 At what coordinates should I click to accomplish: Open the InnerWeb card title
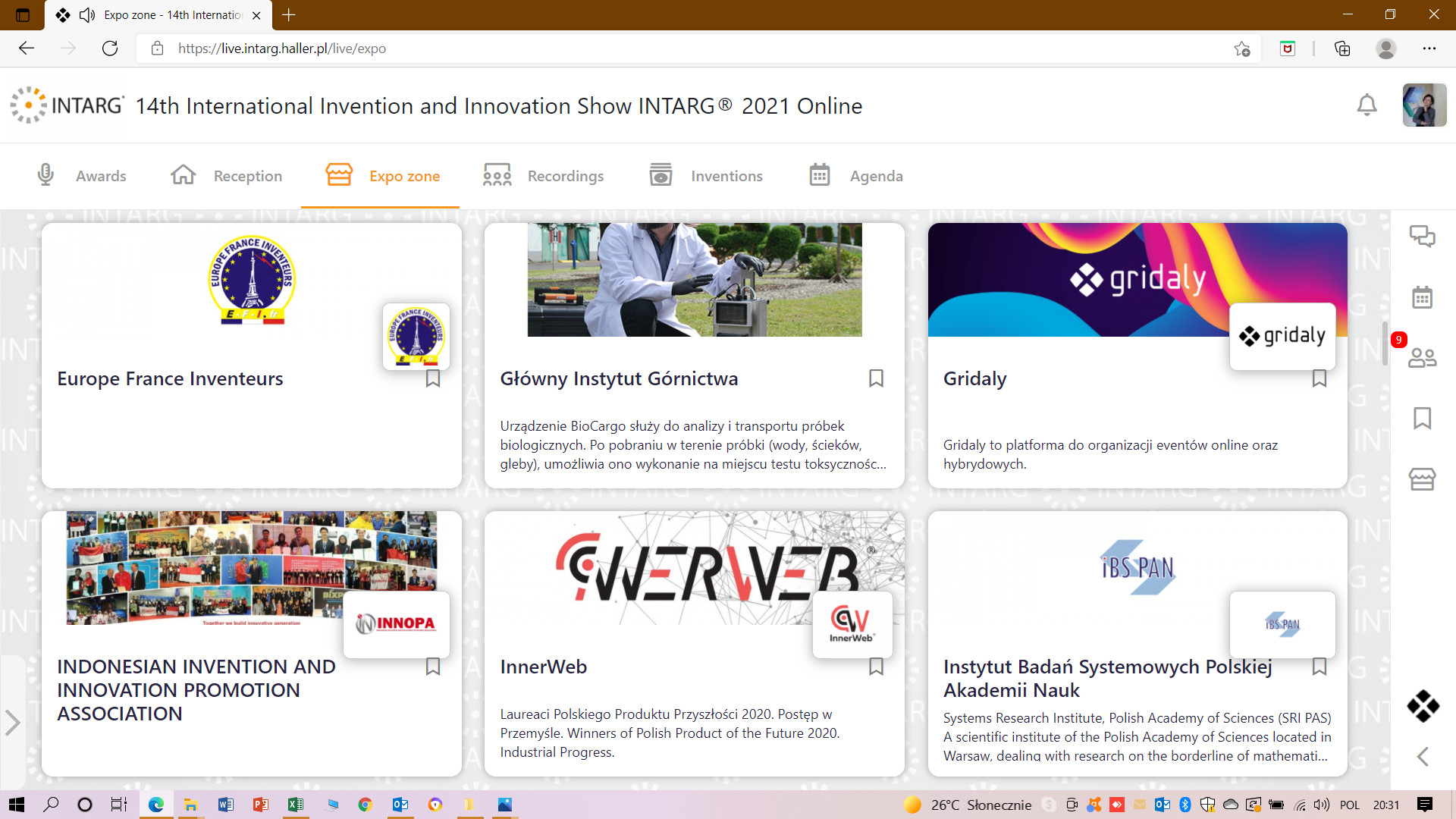pyautogui.click(x=543, y=667)
